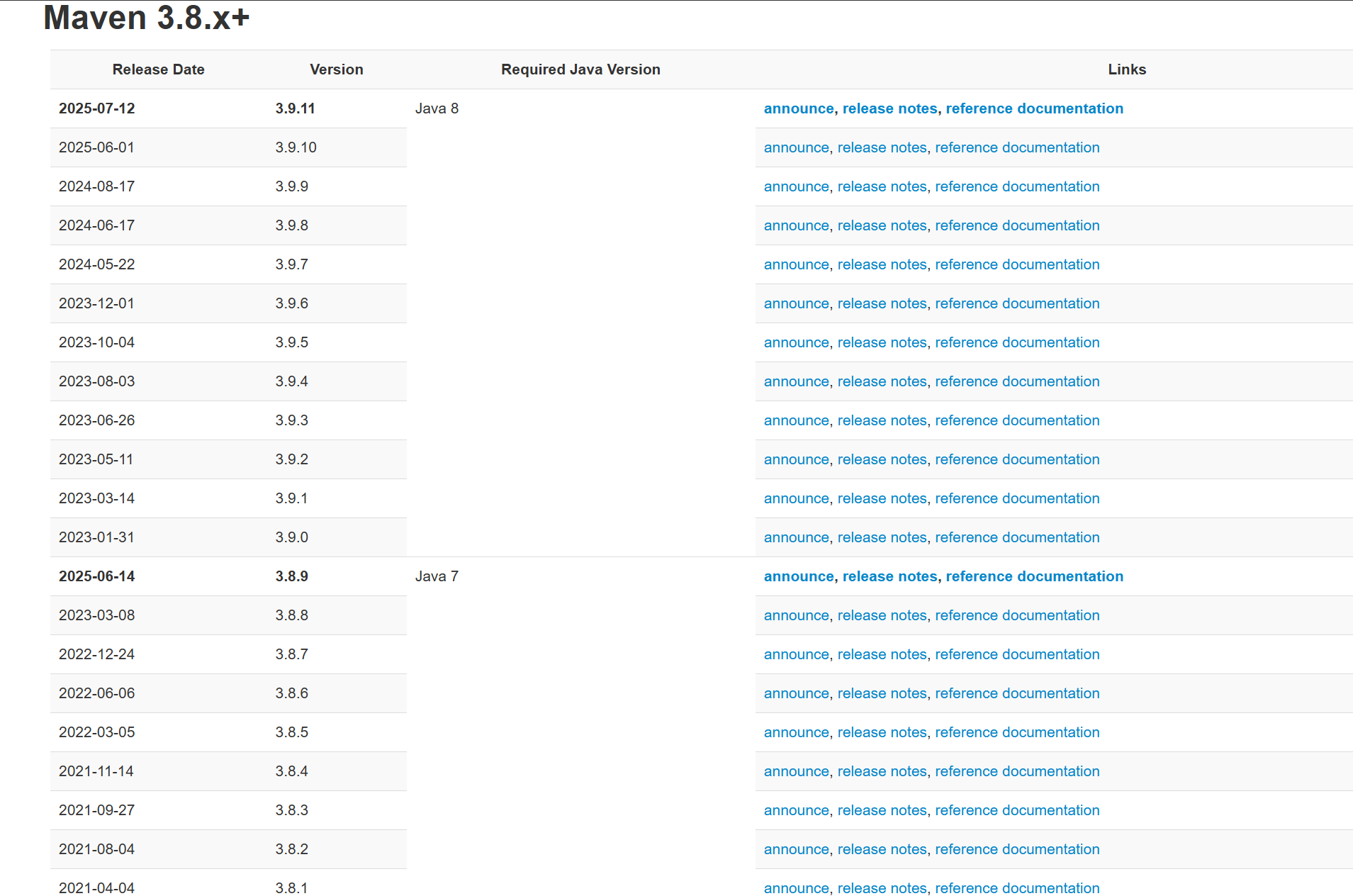View release notes for Maven 3.8.9
Screen dimensions: 1353x896
[889, 576]
